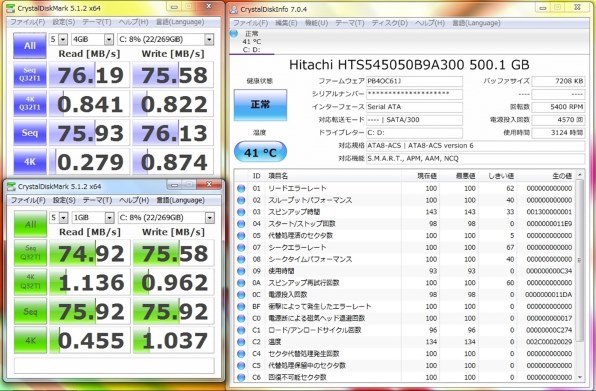596x391 pixels.
Task: Click the All button in the green CrystalDiskMark window
Action: (30, 224)
